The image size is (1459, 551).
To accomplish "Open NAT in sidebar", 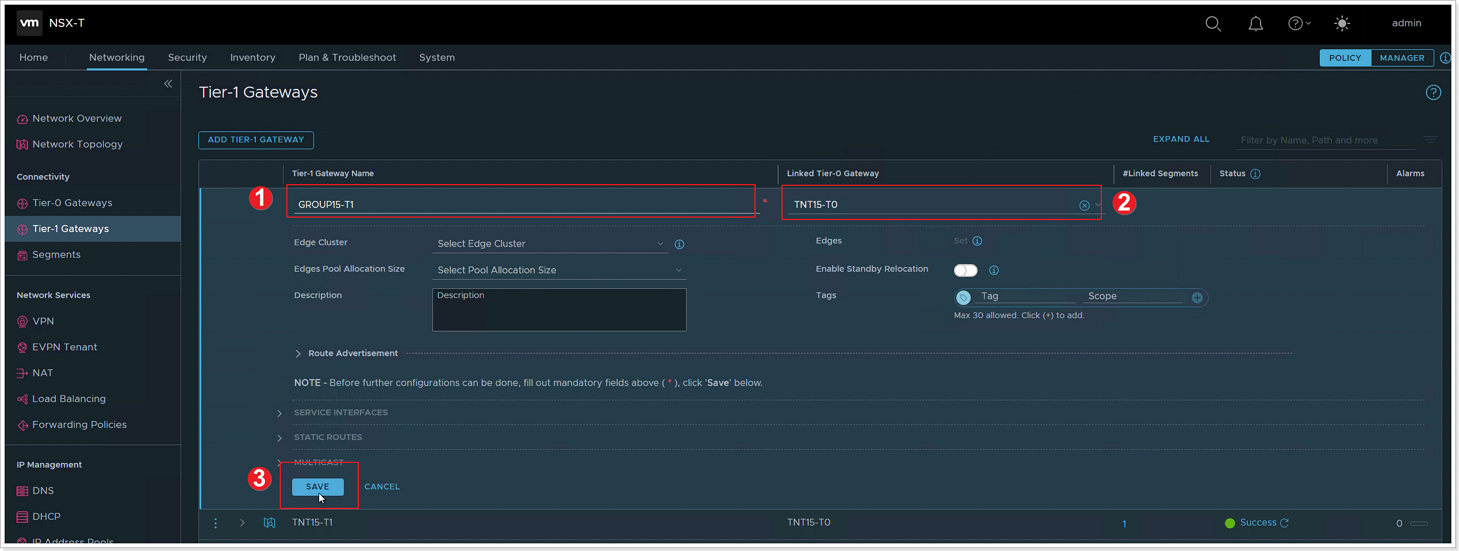I will pyautogui.click(x=42, y=373).
